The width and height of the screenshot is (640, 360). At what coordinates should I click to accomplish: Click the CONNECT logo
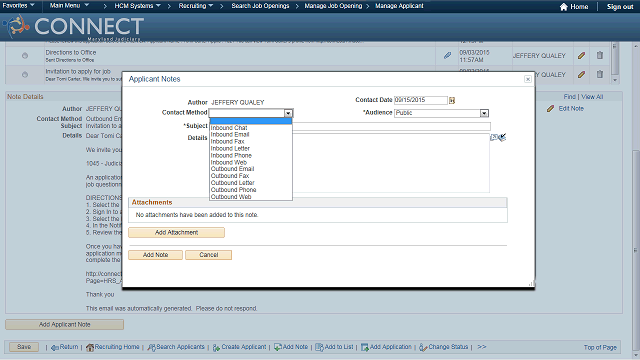coord(73,27)
